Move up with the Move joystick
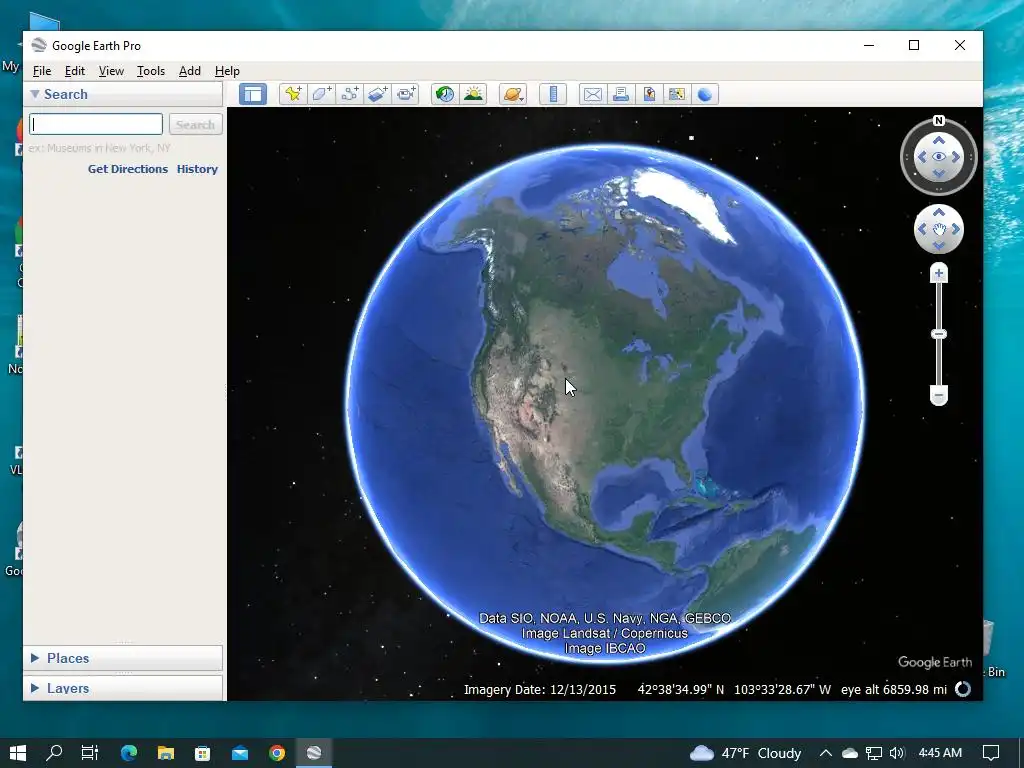Viewport: 1024px width, 768px height. tap(938, 212)
